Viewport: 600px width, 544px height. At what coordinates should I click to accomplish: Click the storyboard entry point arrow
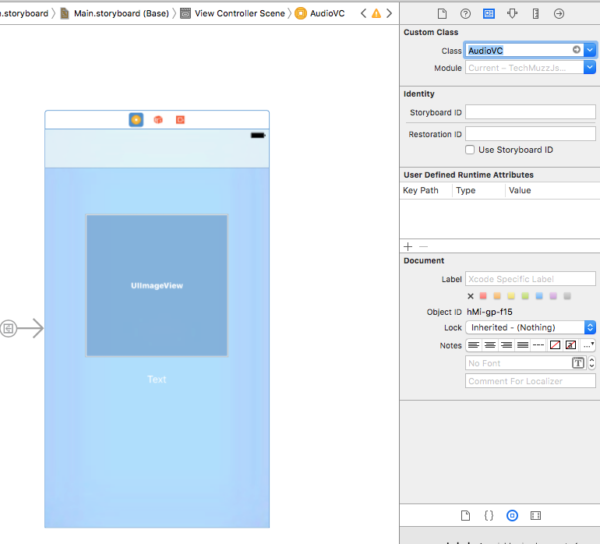pos(22,328)
